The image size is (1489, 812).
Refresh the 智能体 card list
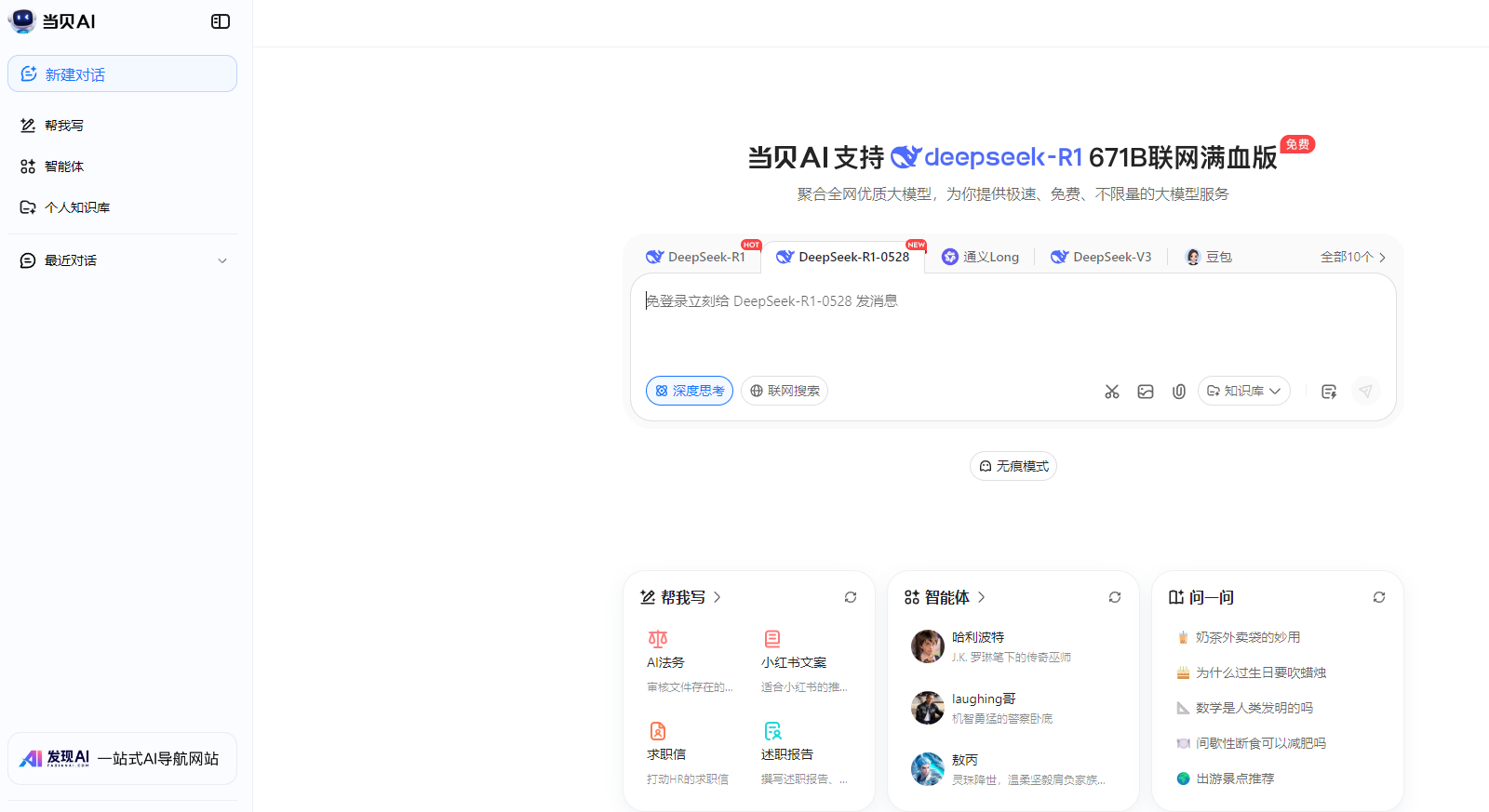tap(1115, 597)
